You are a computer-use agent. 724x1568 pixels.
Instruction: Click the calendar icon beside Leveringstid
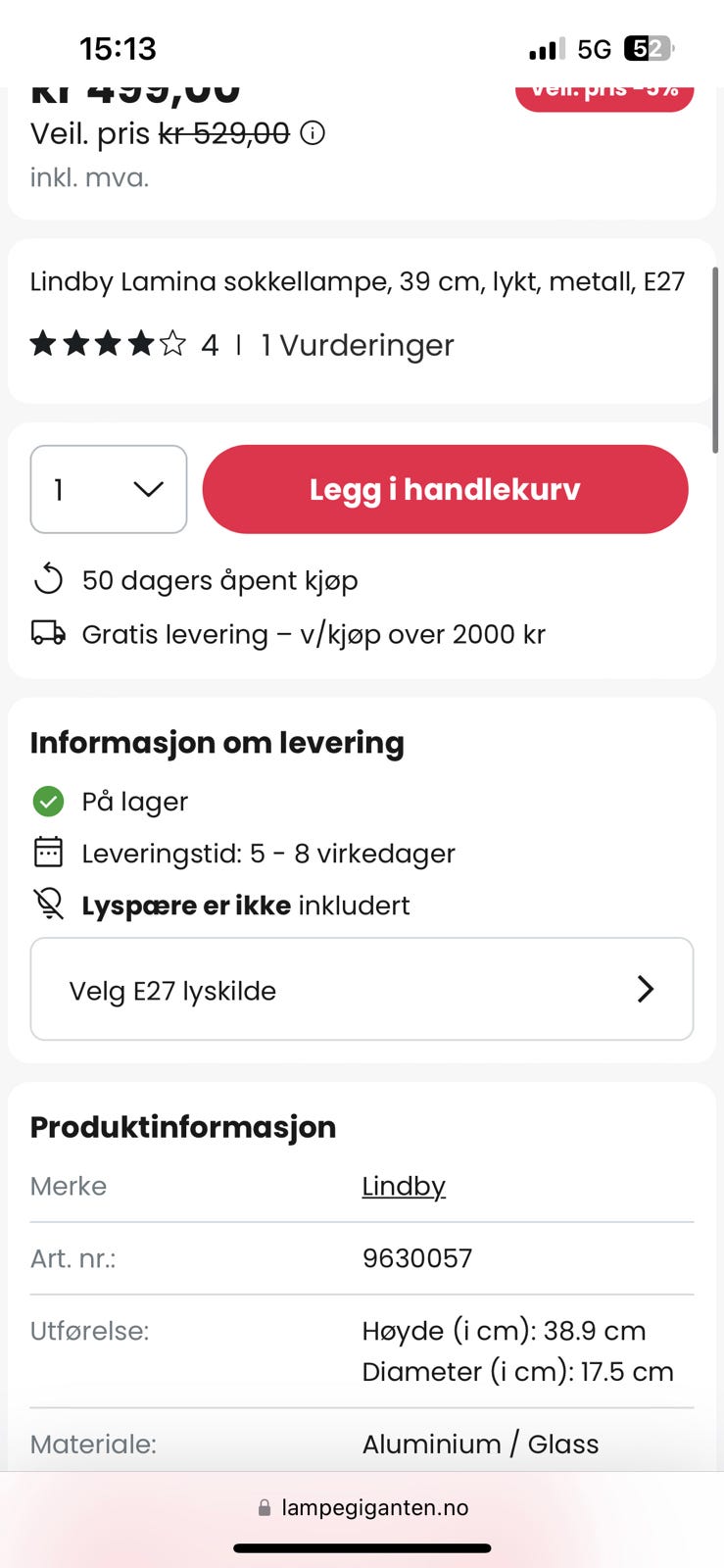(48, 853)
